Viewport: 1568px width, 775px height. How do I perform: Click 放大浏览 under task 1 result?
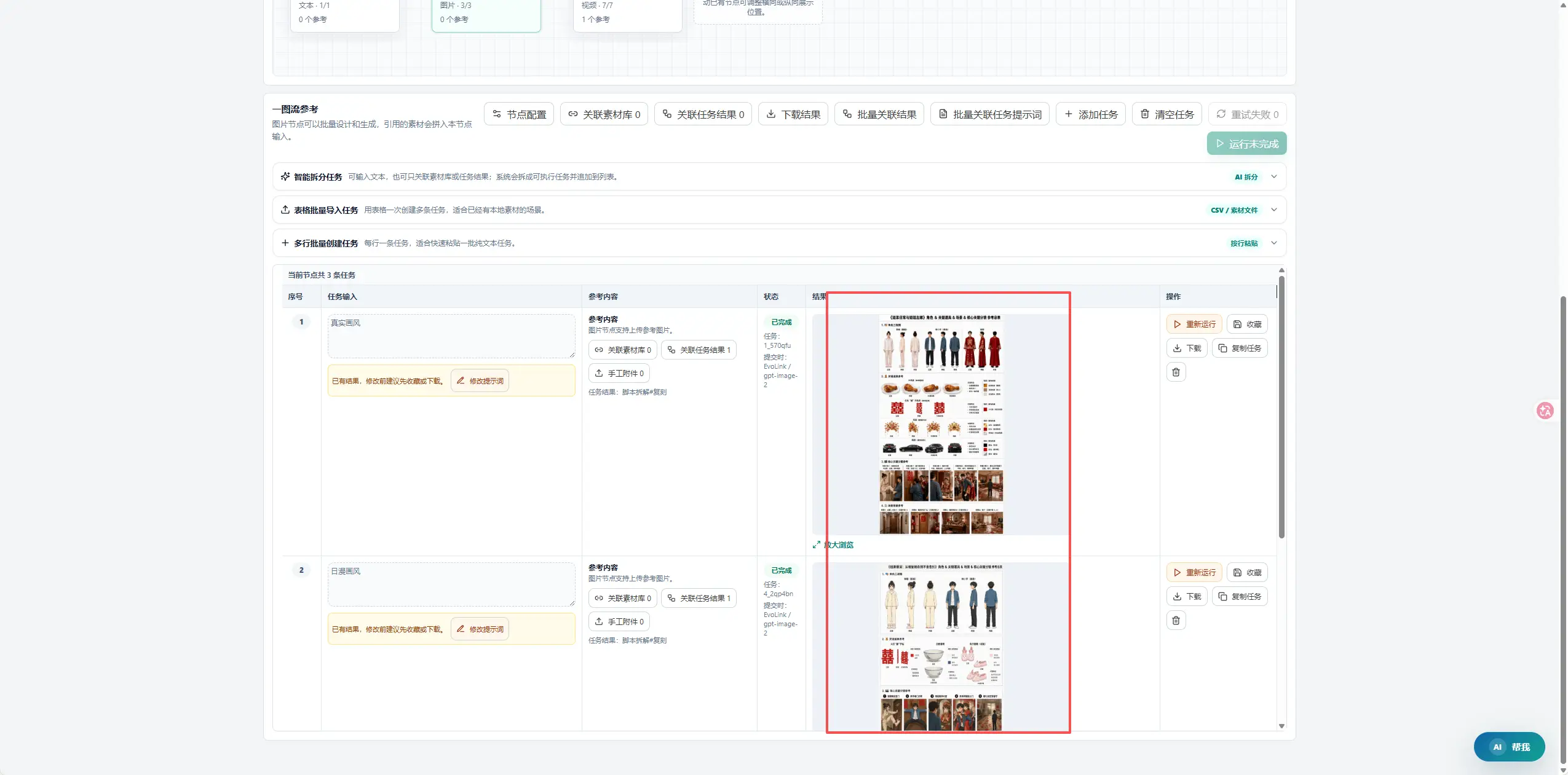click(x=833, y=545)
